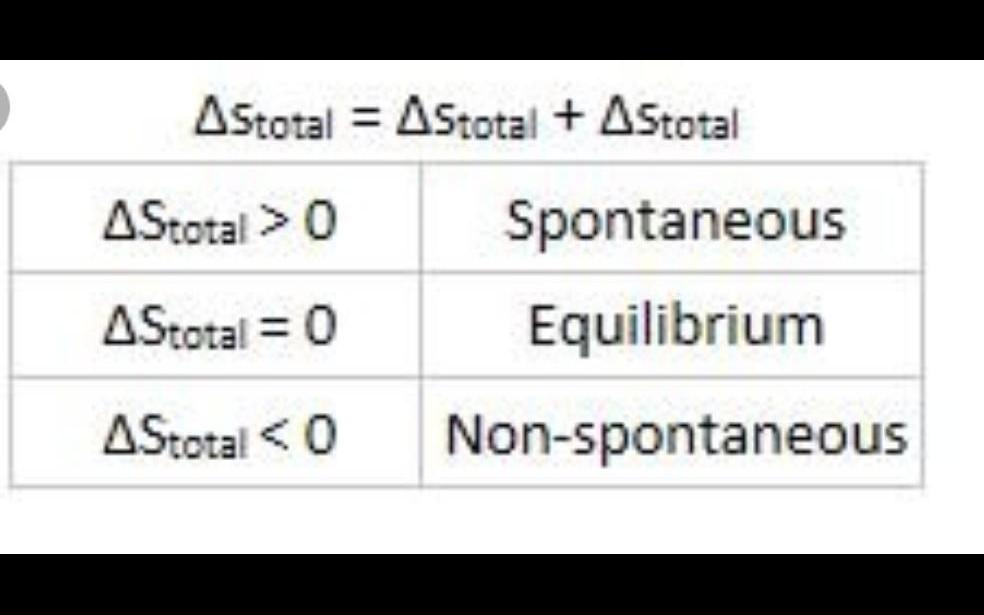This screenshot has height=615, width=984.
Task: Click the last ΔStotal term after the plus sign
Action: pos(668,122)
